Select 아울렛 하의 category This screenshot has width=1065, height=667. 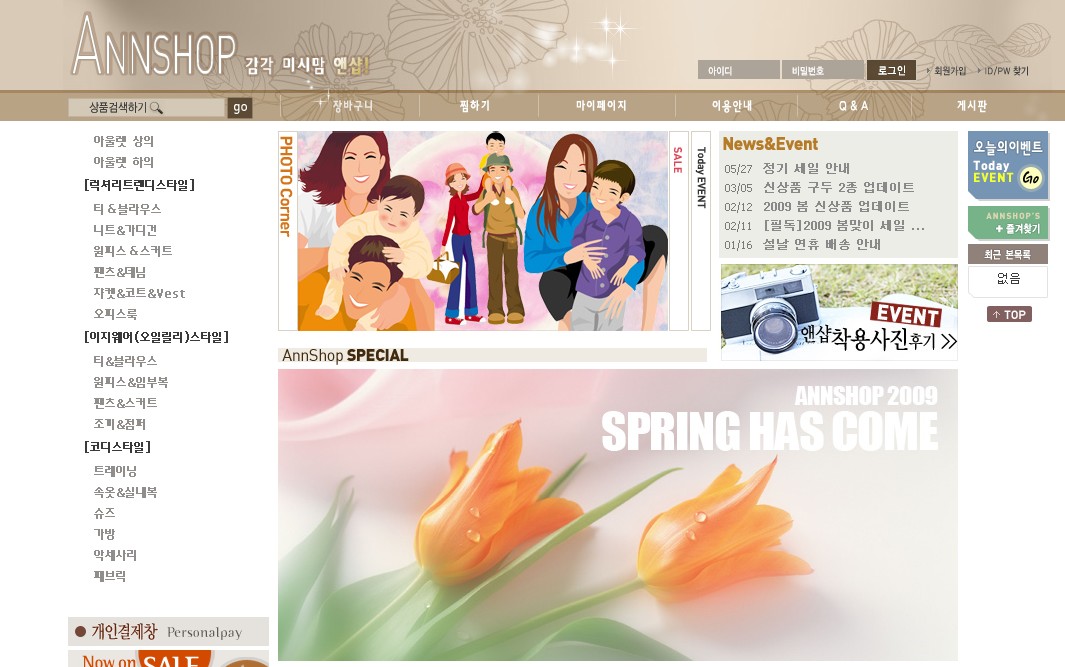(x=124, y=162)
